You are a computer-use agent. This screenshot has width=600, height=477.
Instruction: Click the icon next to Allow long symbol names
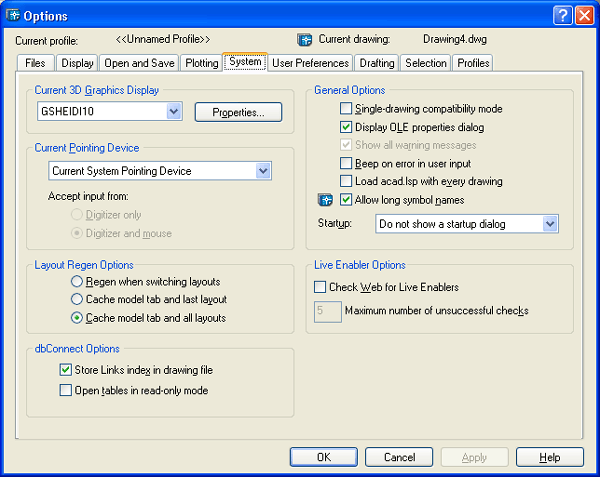pos(324,200)
